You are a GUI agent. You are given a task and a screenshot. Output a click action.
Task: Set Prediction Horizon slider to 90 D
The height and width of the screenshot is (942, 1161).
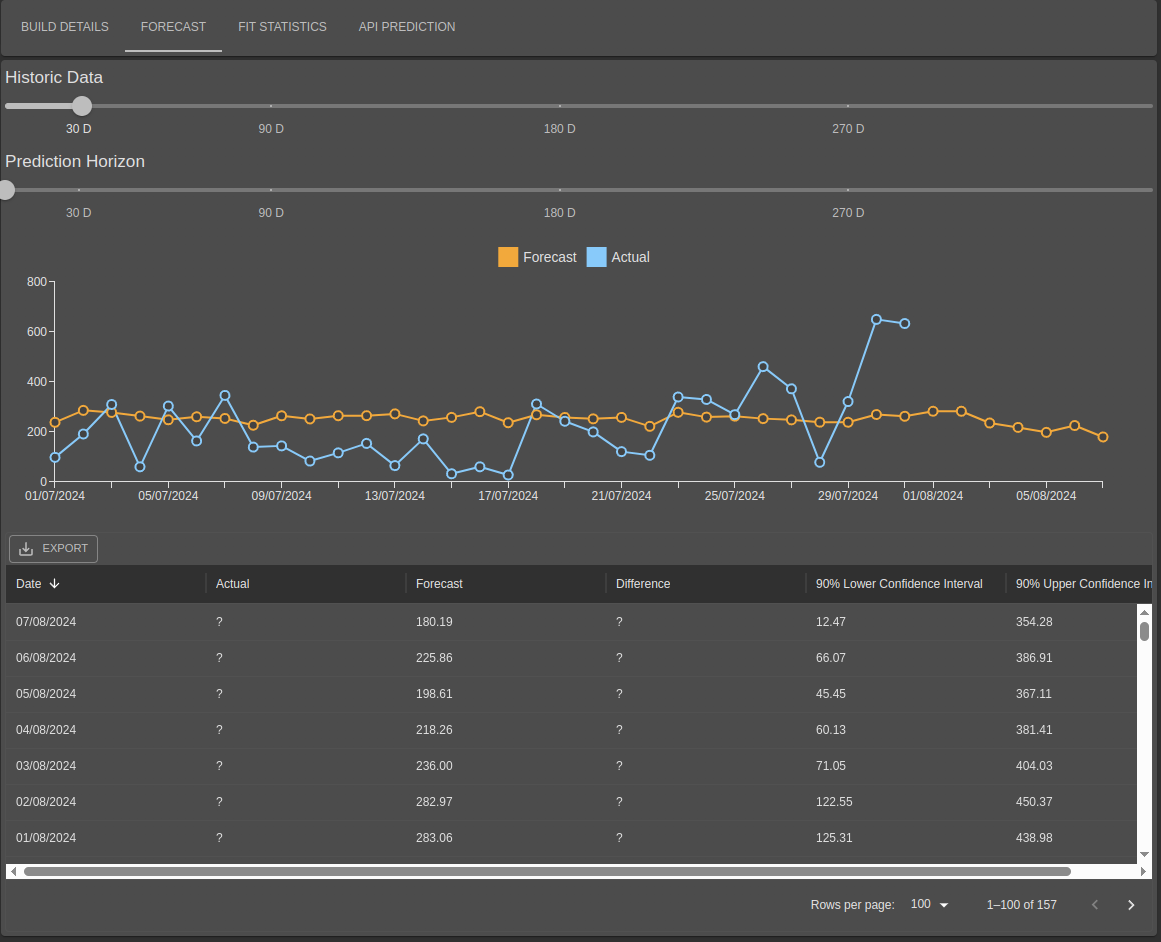pyautogui.click(x=271, y=190)
